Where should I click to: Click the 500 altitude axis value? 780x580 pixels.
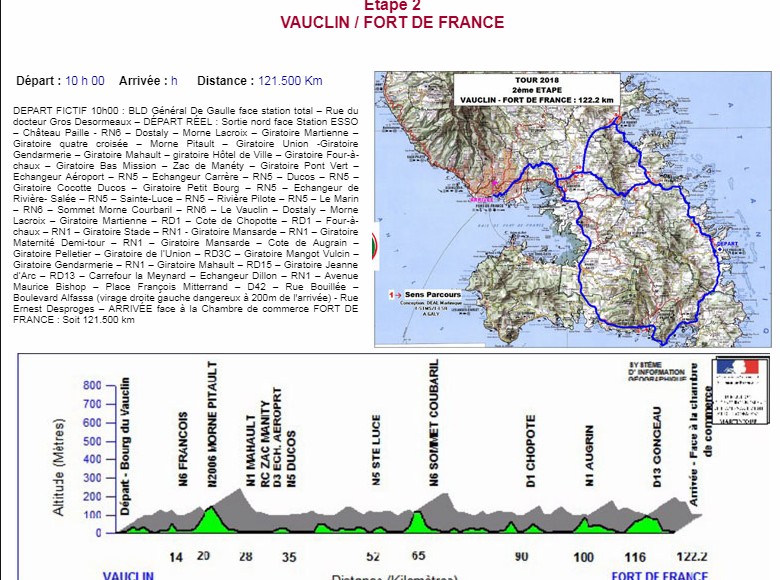(x=92, y=441)
